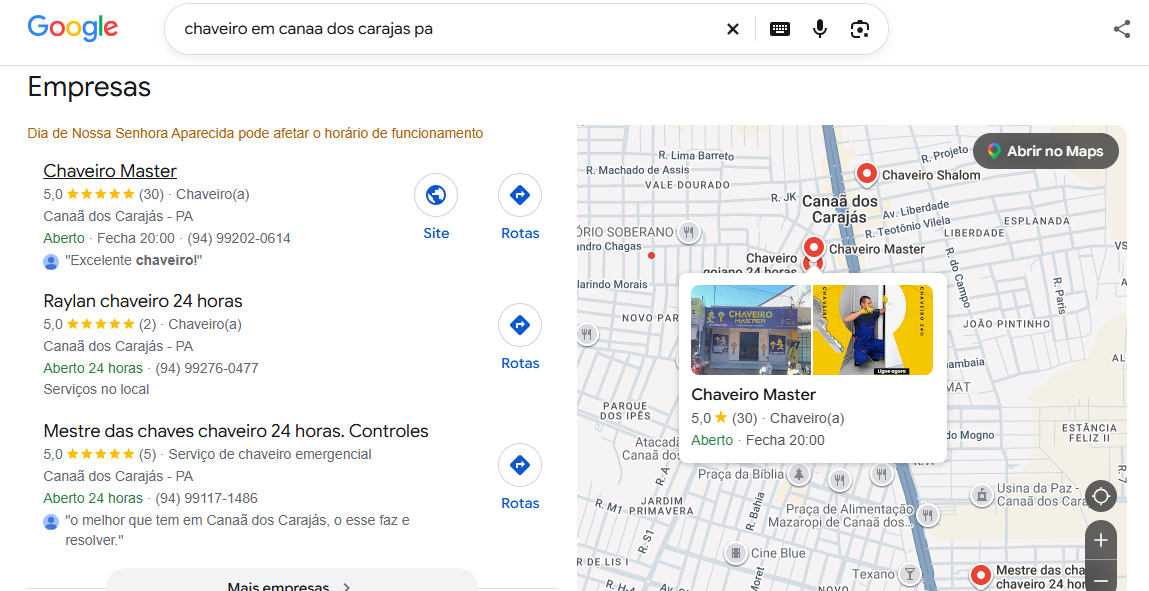
Task: Open the Chaveiro Master storefront photo
Action: (751, 330)
